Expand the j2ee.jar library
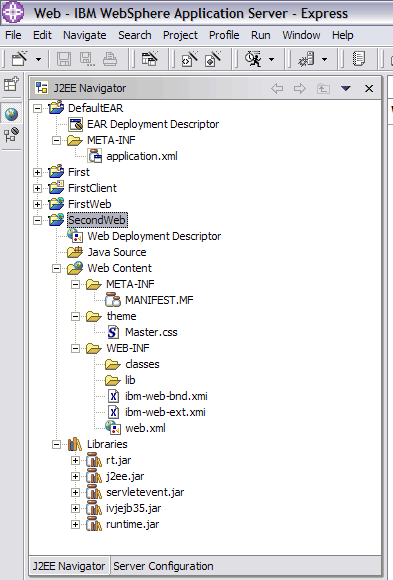This screenshot has height=580, width=393. 75,476
